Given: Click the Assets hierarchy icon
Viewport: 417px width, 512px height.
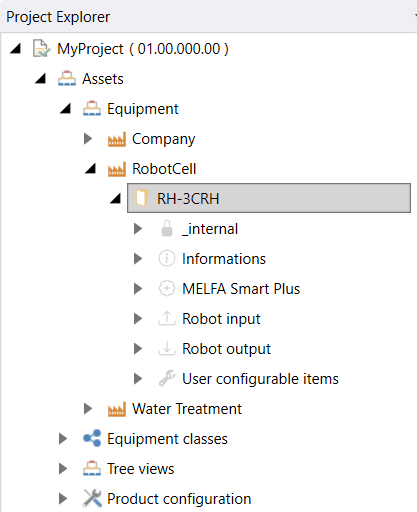Looking at the screenshot, I should [67, 79].
